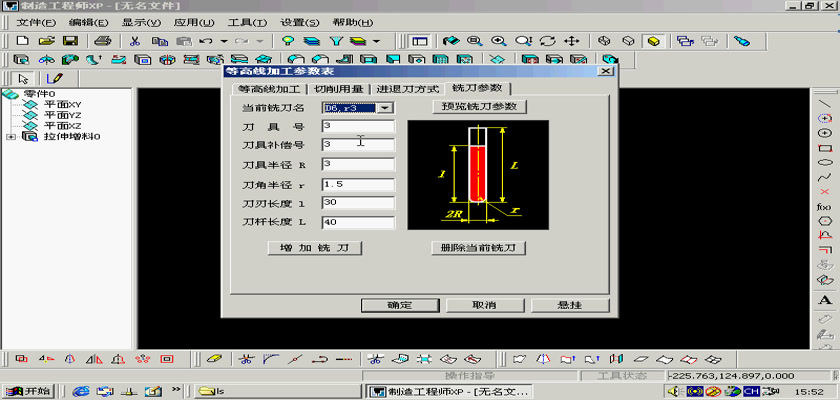Open the 应用(U) menu

click(x=194, y=22)
